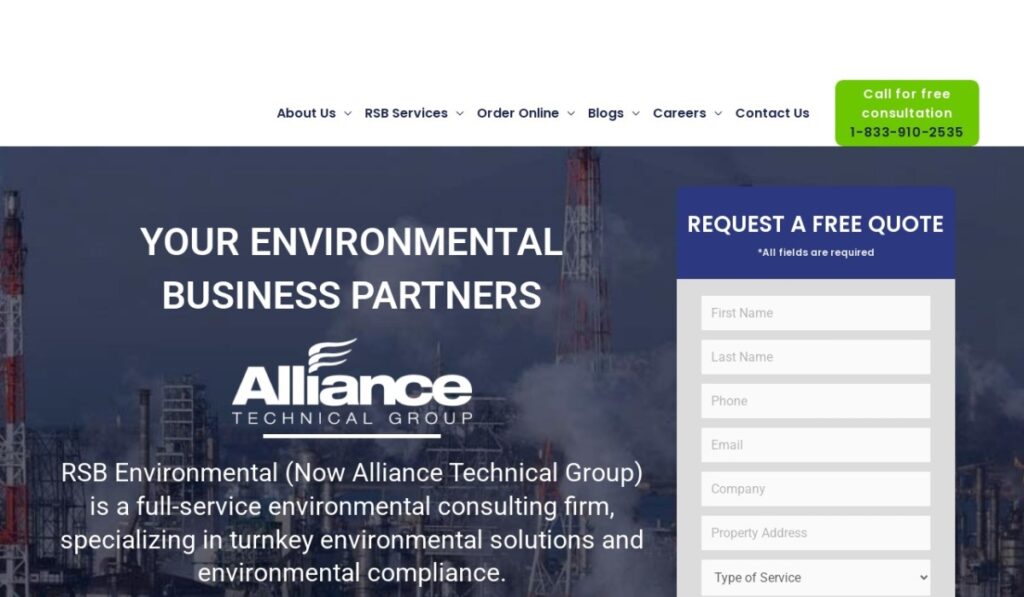The image size is (1024, 597).
Task: Open the Careers menu item
Action: (679, 113)
